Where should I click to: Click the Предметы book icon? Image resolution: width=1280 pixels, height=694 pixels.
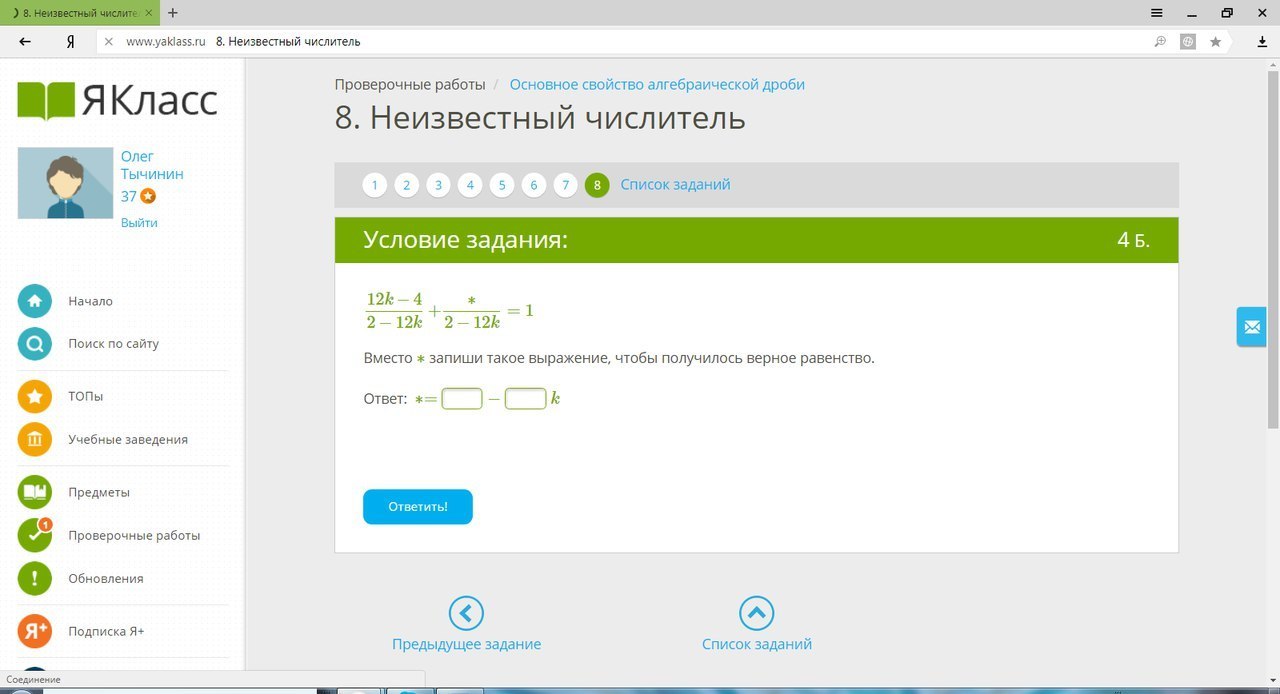(35, 492)
